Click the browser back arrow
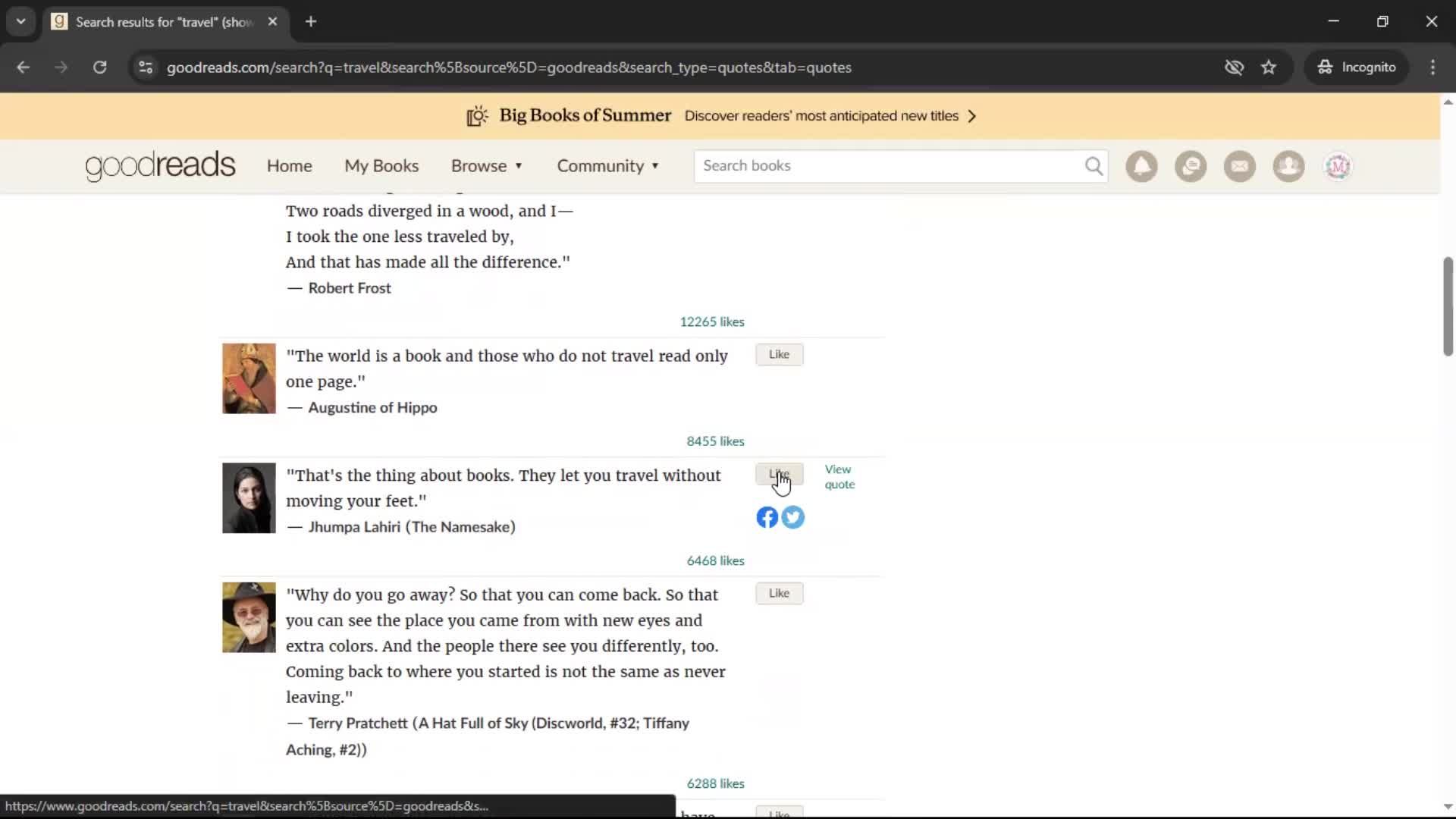Screen dimensions: 1456x819 (23, 67)
